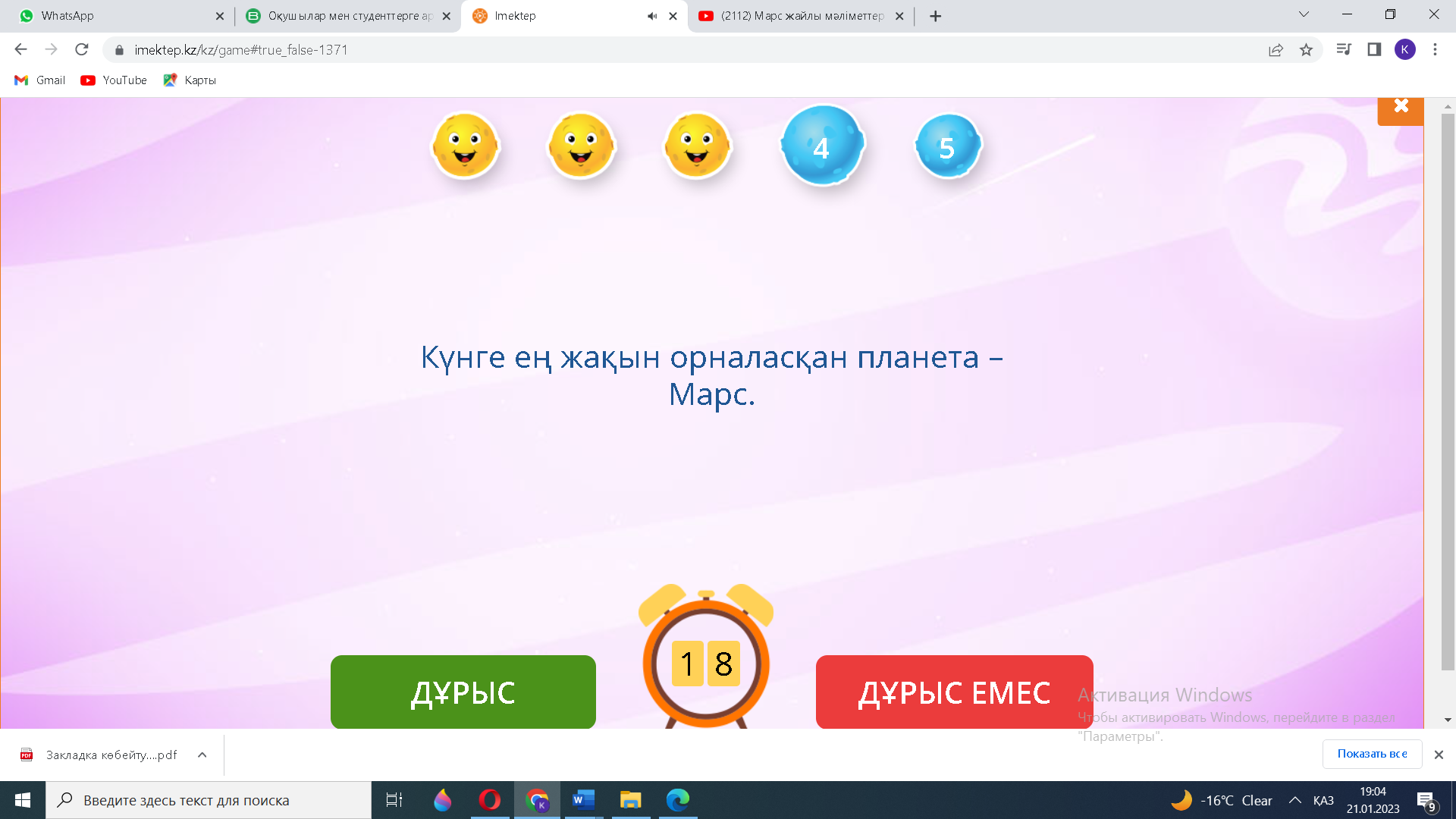
Task: Open the Chrome profile avatar K
Action: pyautogui.click(x=1404, y=50)
